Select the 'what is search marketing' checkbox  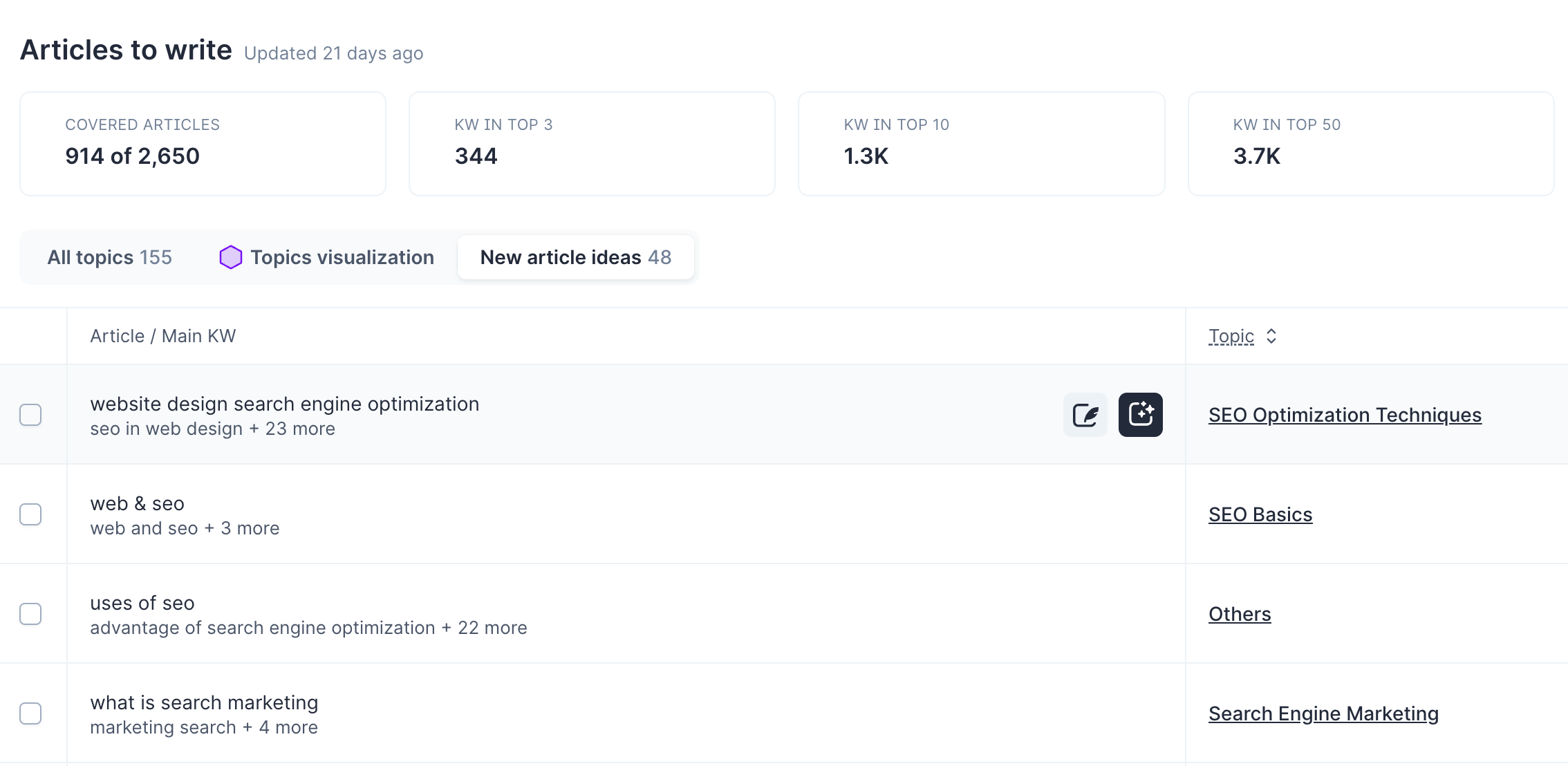pyautogui.click(x=30, y=713)
